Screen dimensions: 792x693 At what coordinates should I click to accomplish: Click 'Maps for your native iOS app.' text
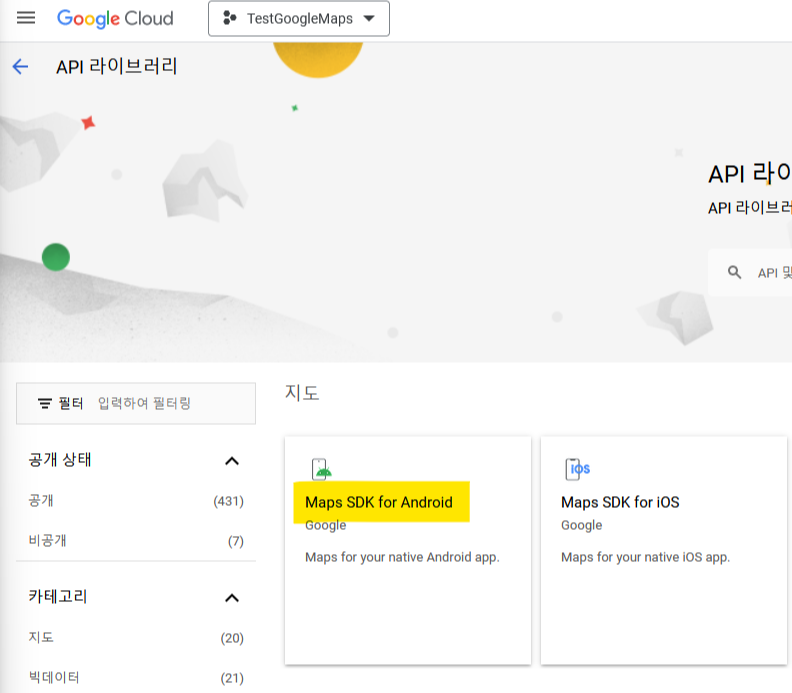646,557
